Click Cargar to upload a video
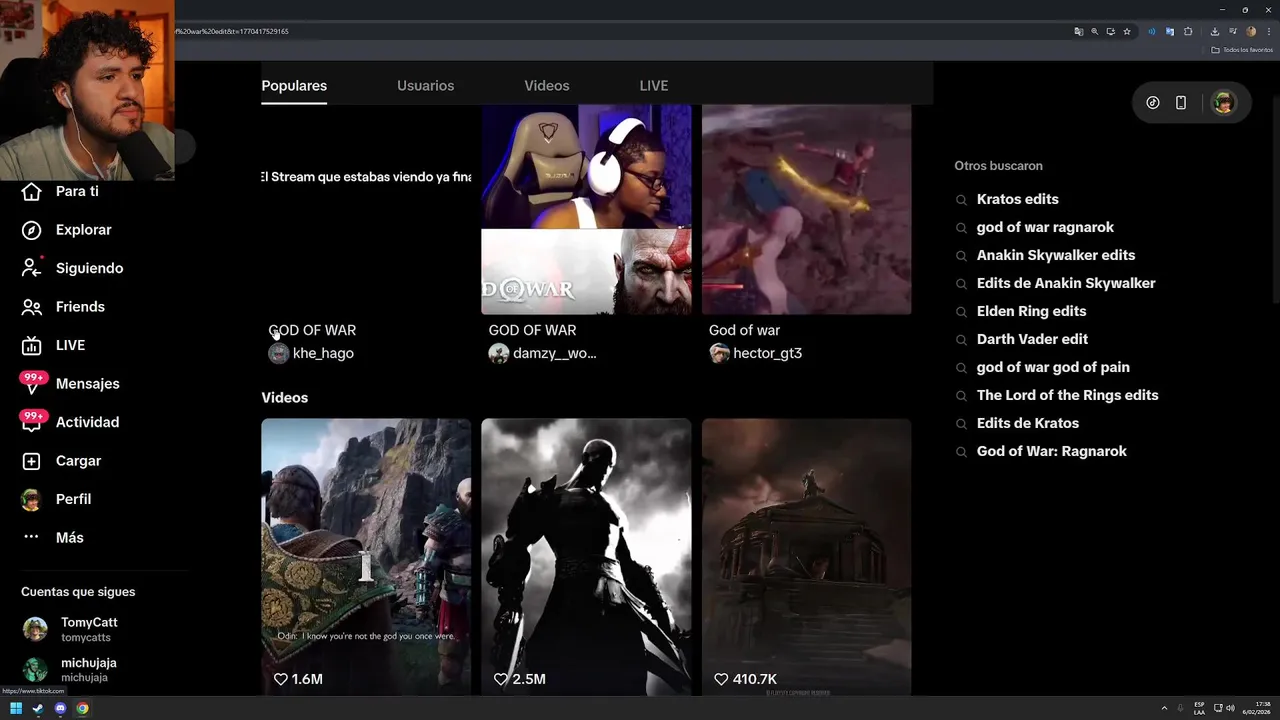 tap(61, 461)
